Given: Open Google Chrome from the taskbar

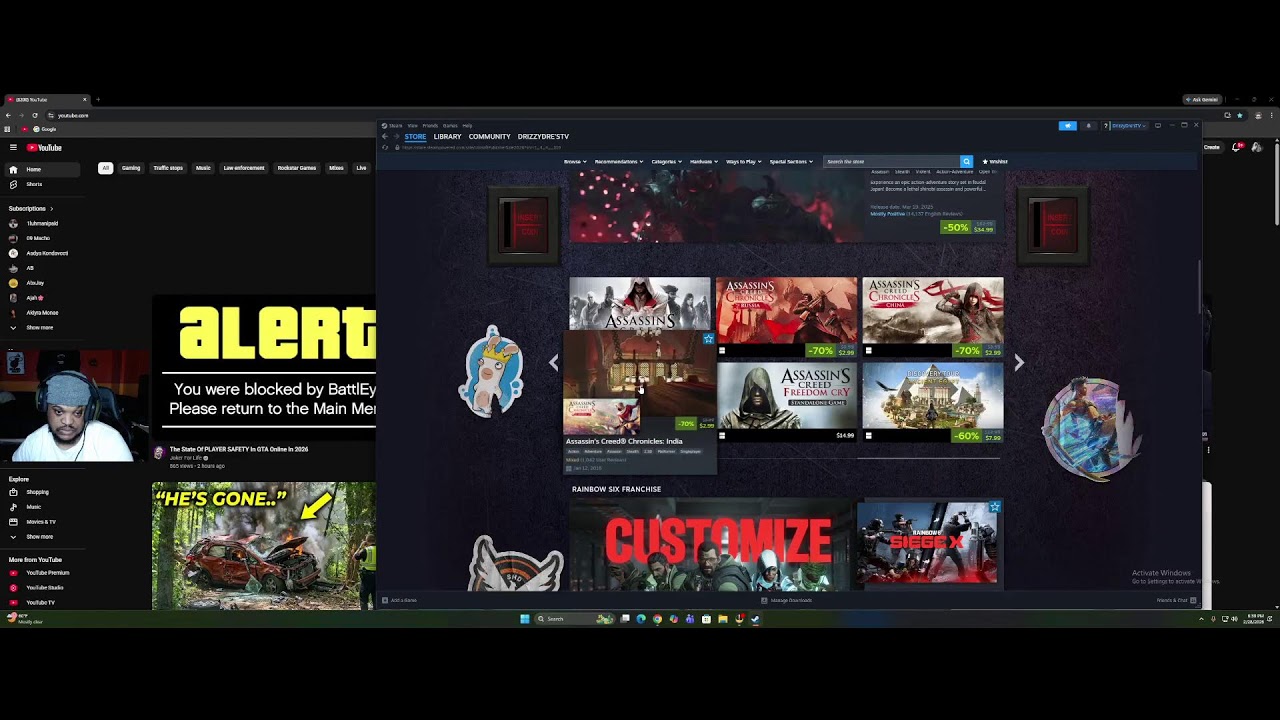Looking at the screenshot, I should tap(657, 619).
